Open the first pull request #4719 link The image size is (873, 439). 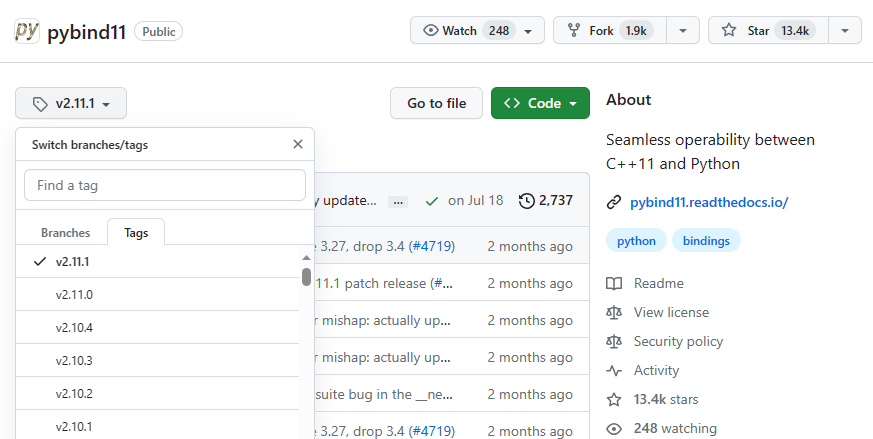(431, 246)
